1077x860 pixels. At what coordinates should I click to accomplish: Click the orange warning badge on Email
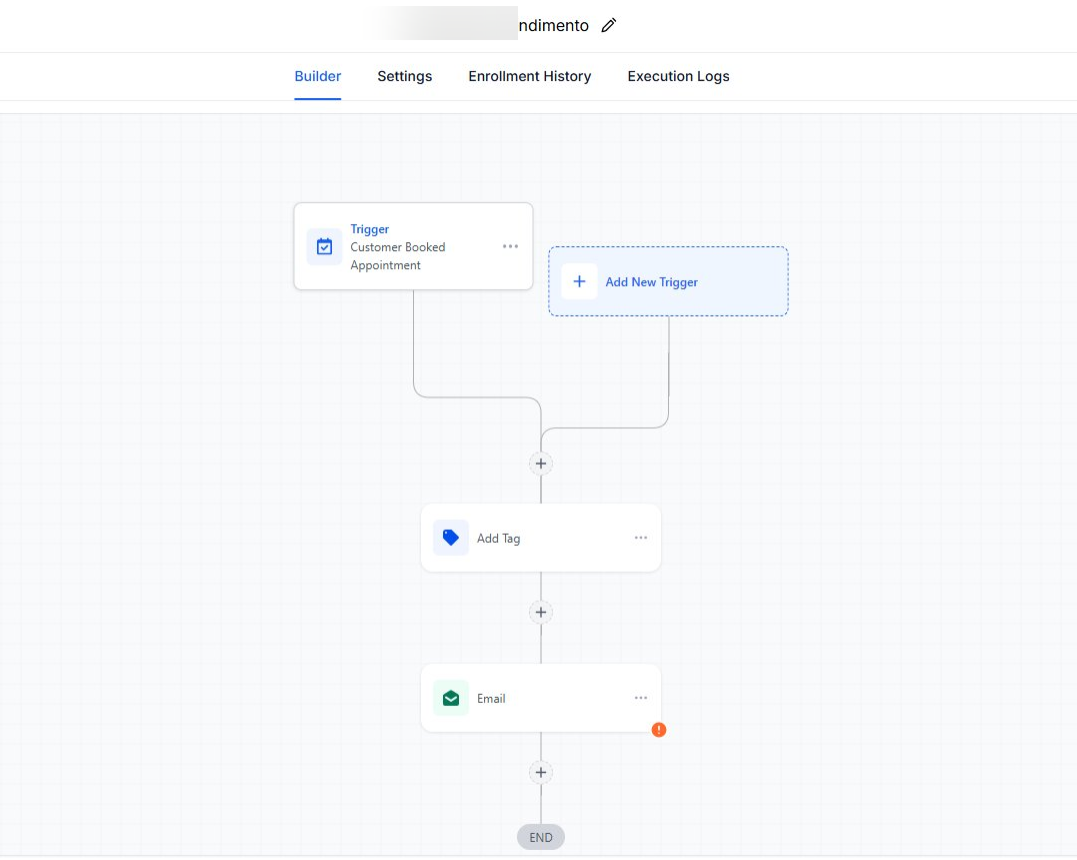659,730
